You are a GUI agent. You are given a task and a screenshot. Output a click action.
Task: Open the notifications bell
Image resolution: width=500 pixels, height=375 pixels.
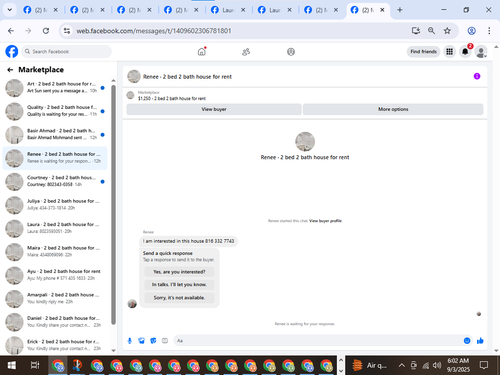[x=465, y=52]
